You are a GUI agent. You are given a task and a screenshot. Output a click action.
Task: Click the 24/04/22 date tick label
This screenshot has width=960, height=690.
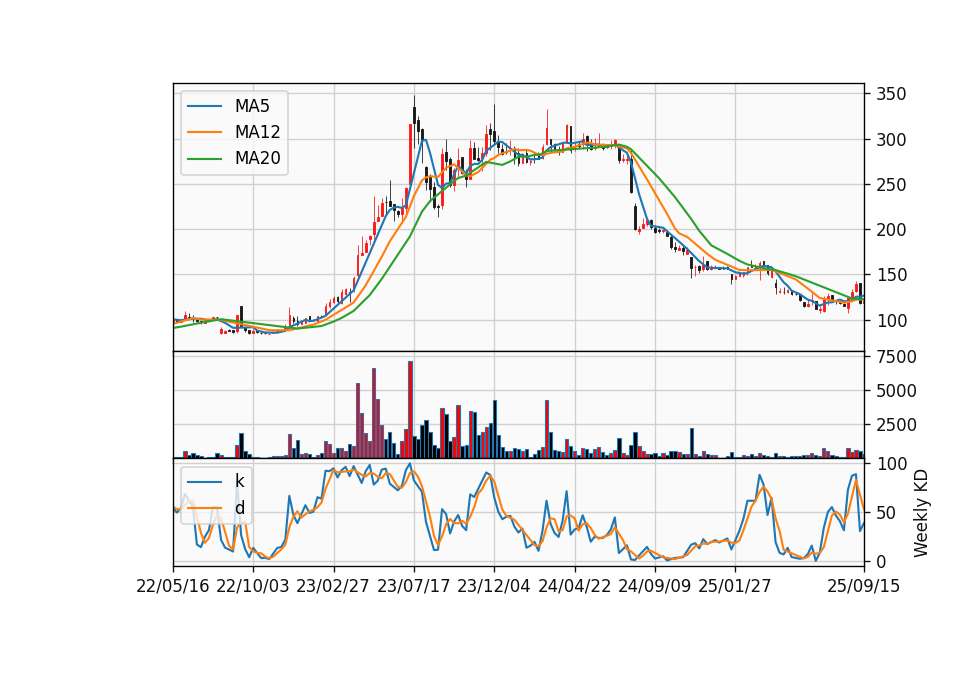point(574,586)
